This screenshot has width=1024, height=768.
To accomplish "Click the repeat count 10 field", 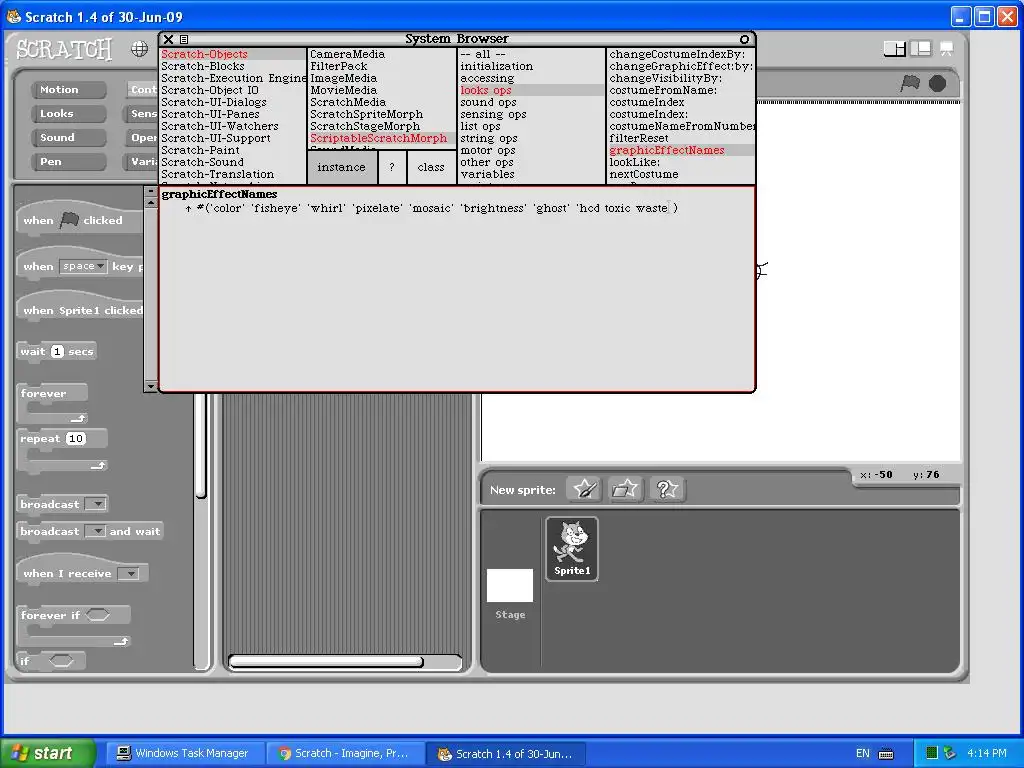I will pyautogui.click(x=76, y=439).
